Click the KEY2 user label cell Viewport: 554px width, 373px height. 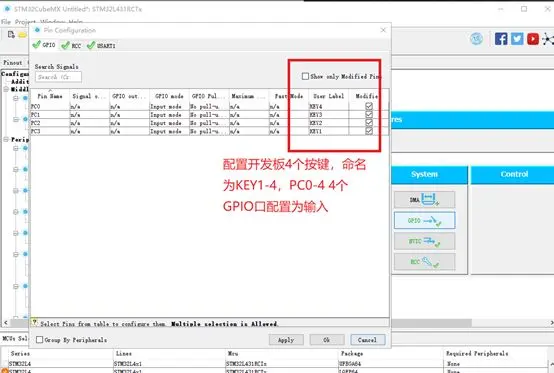329,123
